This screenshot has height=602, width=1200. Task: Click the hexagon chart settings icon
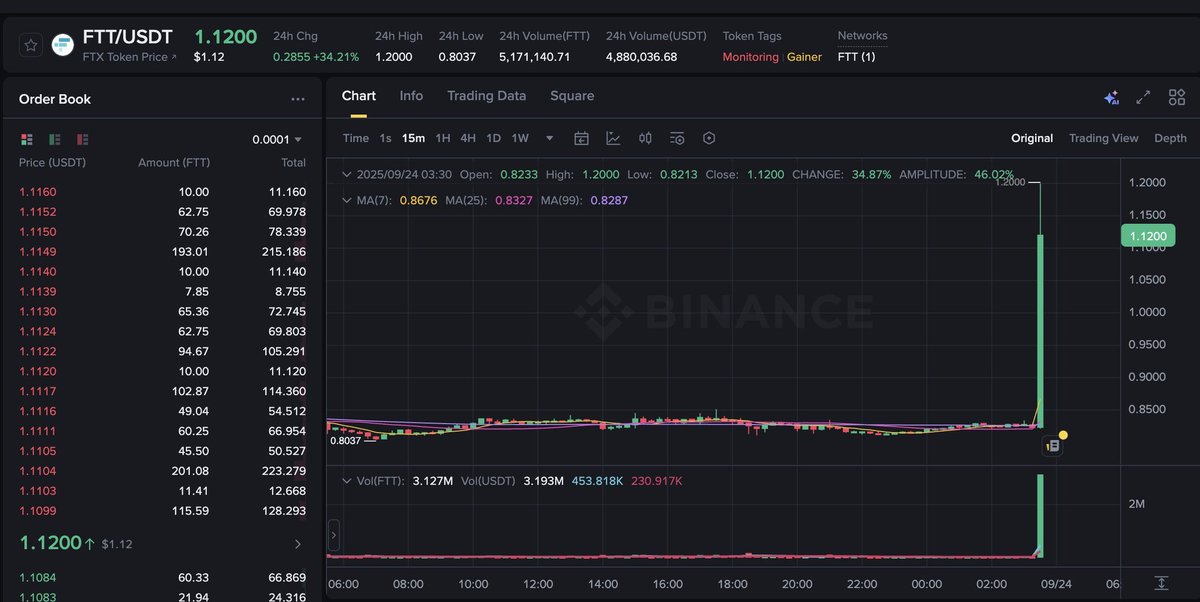(709, 138)
